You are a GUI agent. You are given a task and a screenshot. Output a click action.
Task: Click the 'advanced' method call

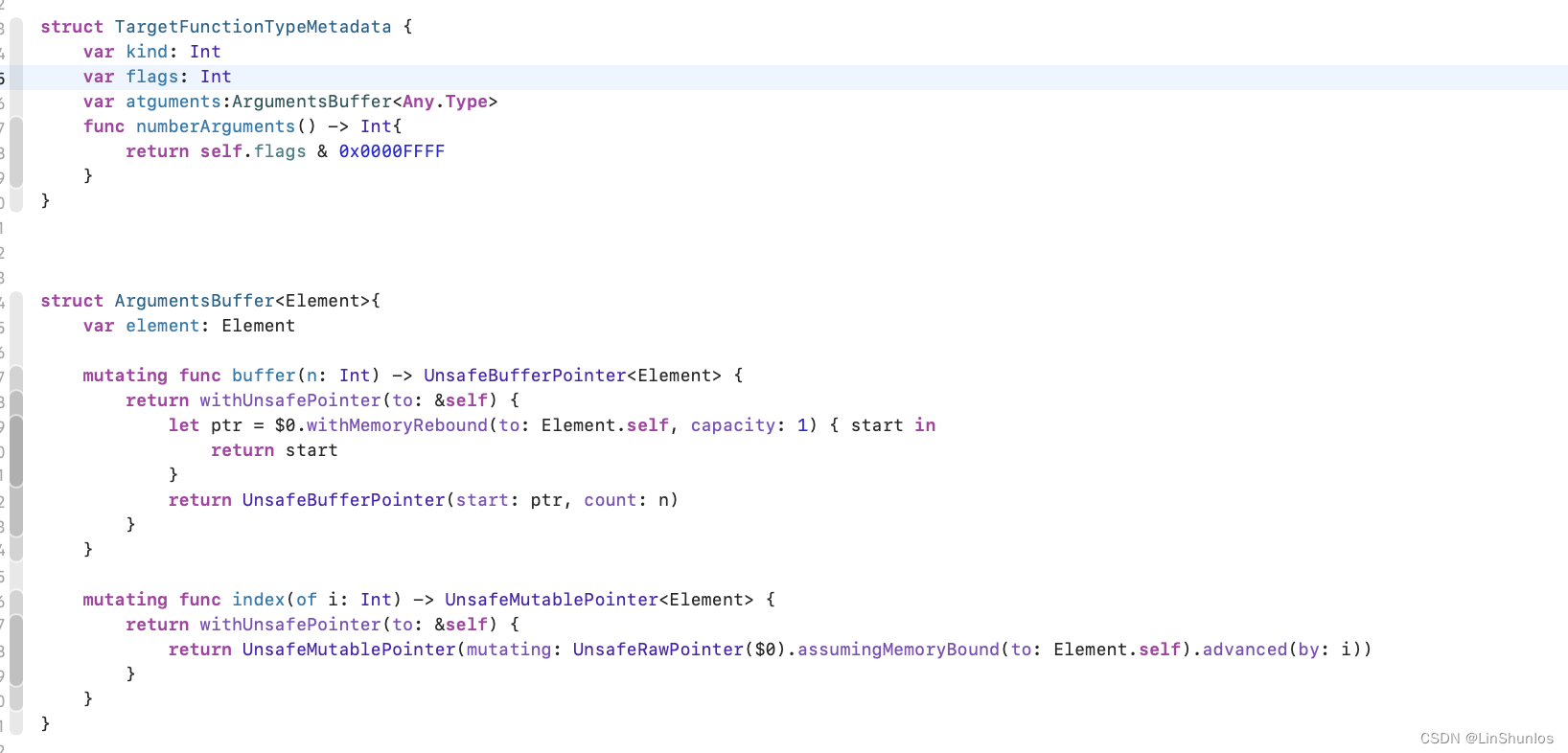(x=1245, y=650)
